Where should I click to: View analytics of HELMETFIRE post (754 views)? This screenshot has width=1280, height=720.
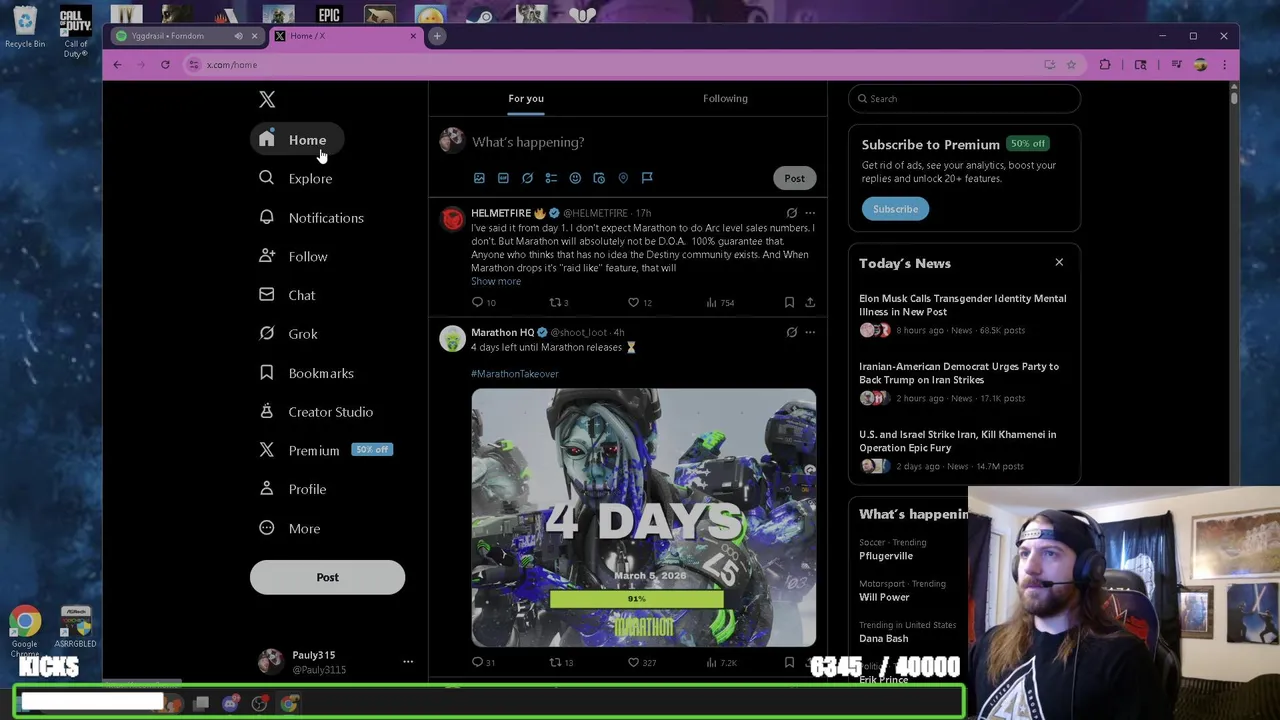(720, 303)
